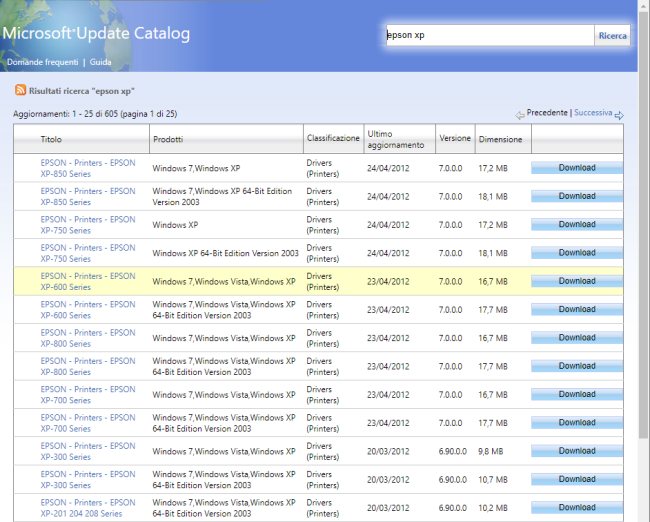The width and height of the screenshot is (650, 522).
Task: Select version 6.90.0.0 in XP-300 9,8 MB row
Action: point(452,451)
